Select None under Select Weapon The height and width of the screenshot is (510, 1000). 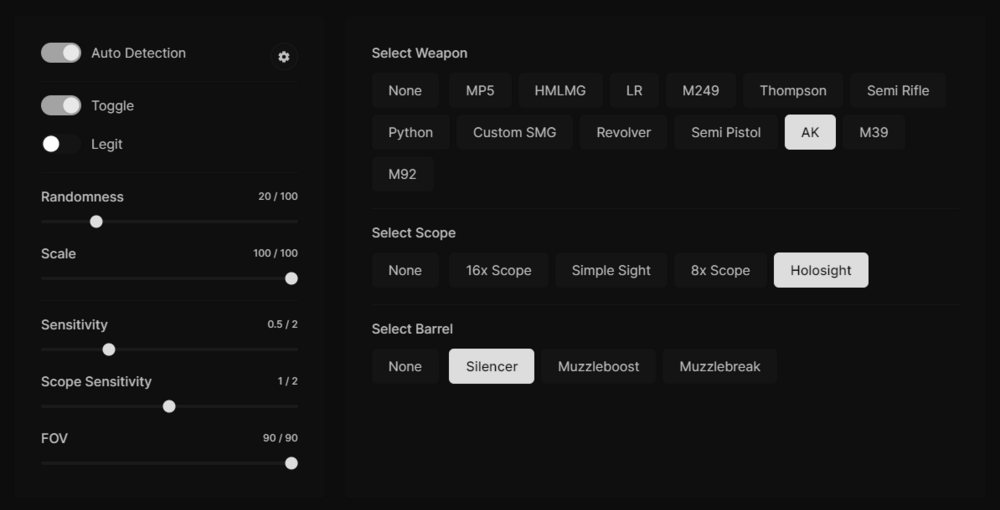pos(405,91)
